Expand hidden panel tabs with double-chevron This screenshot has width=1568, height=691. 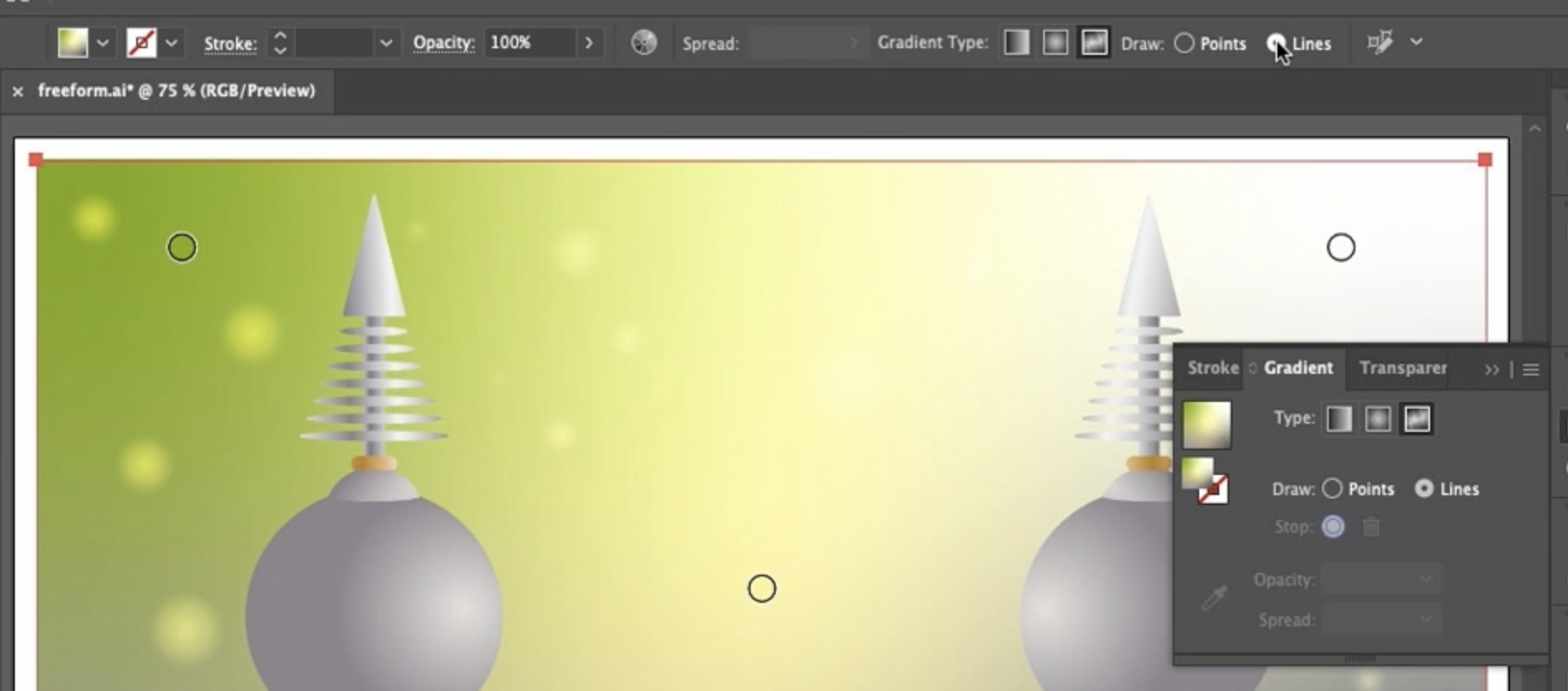click(x=1492, y=370)
